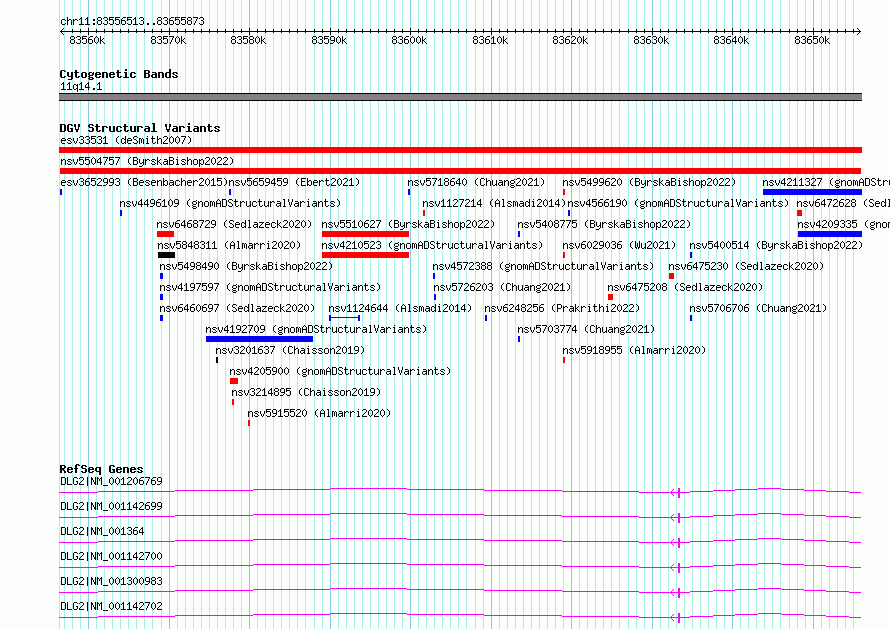890x629 pixels.
Task: Click the blue bracket glyph under nsv1124644
Action: [345, 318]
